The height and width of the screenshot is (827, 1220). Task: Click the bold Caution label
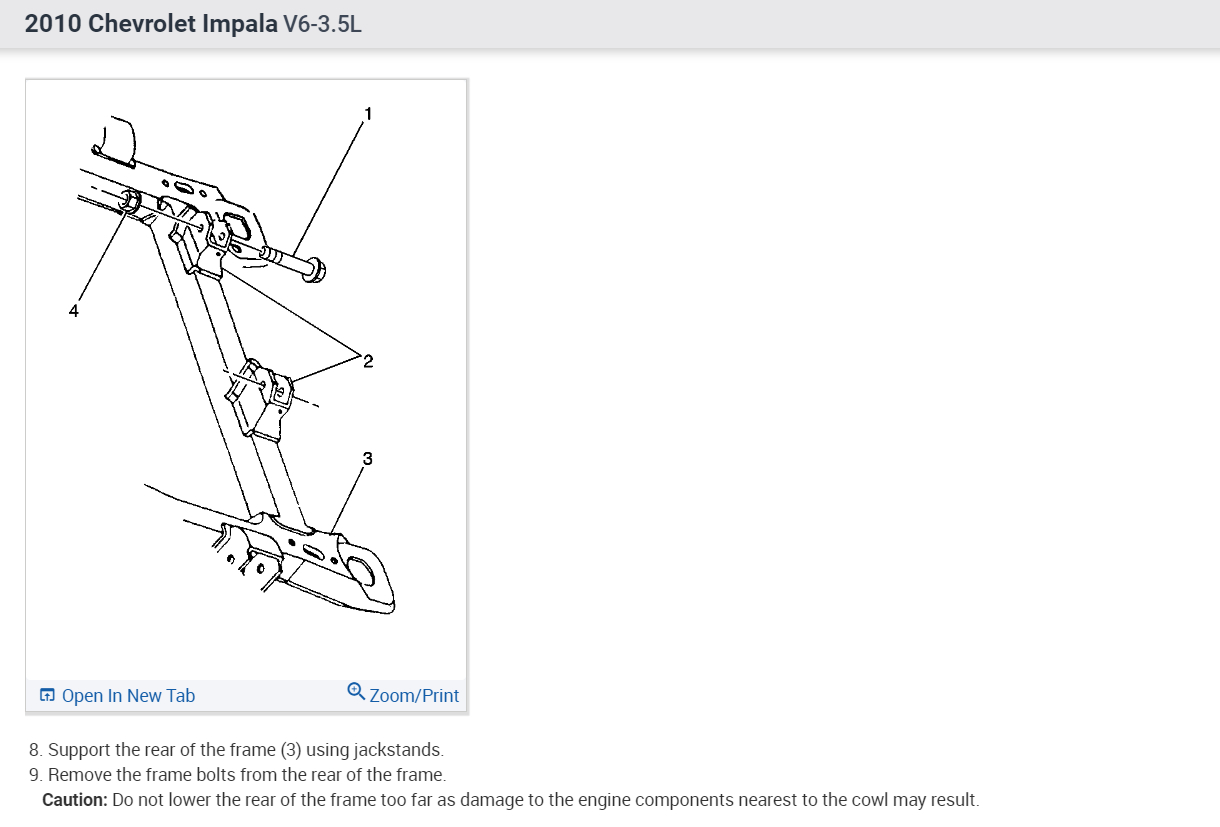pos(75,800)
